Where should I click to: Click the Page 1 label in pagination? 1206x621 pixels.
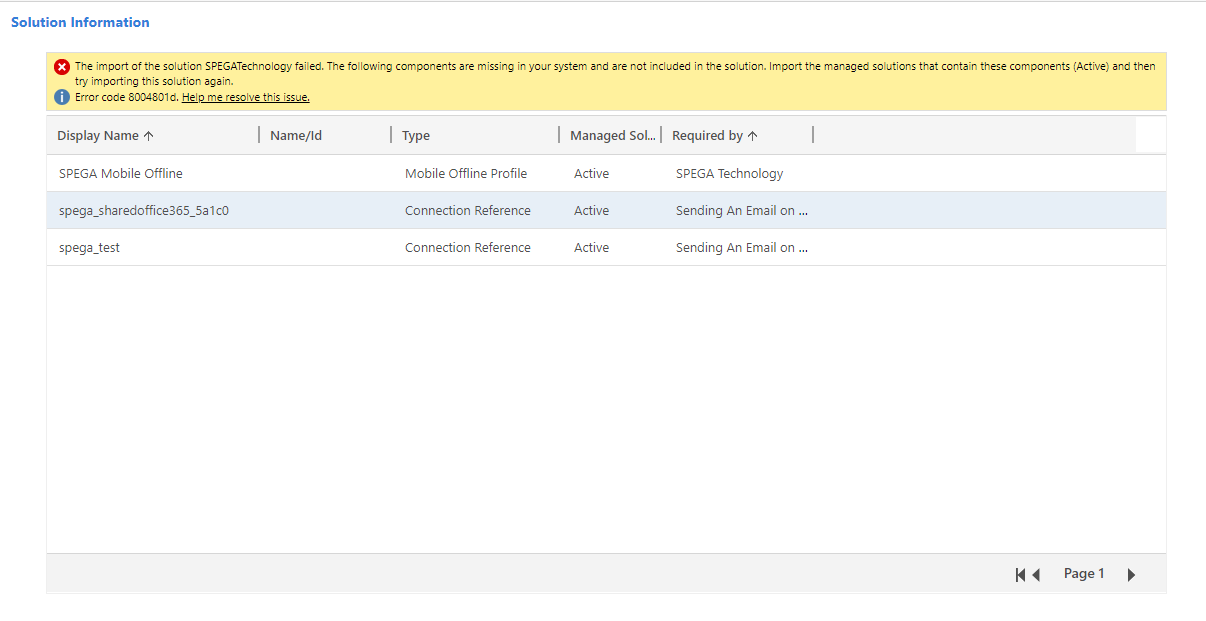pyautogui.click(x=1084, y=573)
